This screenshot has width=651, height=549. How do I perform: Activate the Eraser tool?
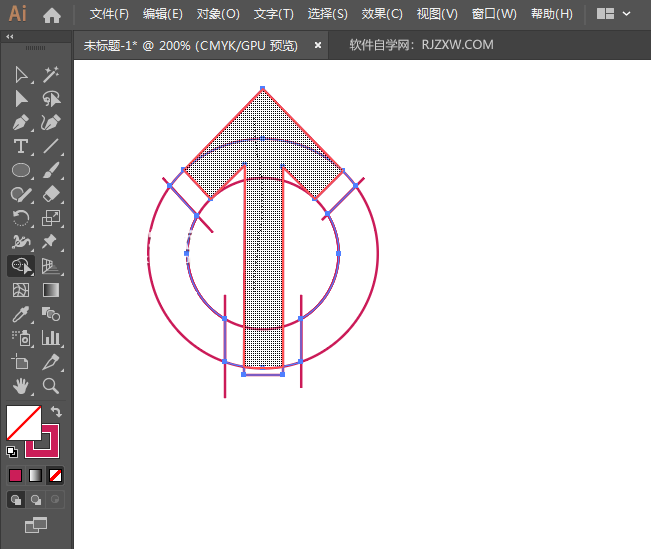pyautogui.click(x=51, y=194)
